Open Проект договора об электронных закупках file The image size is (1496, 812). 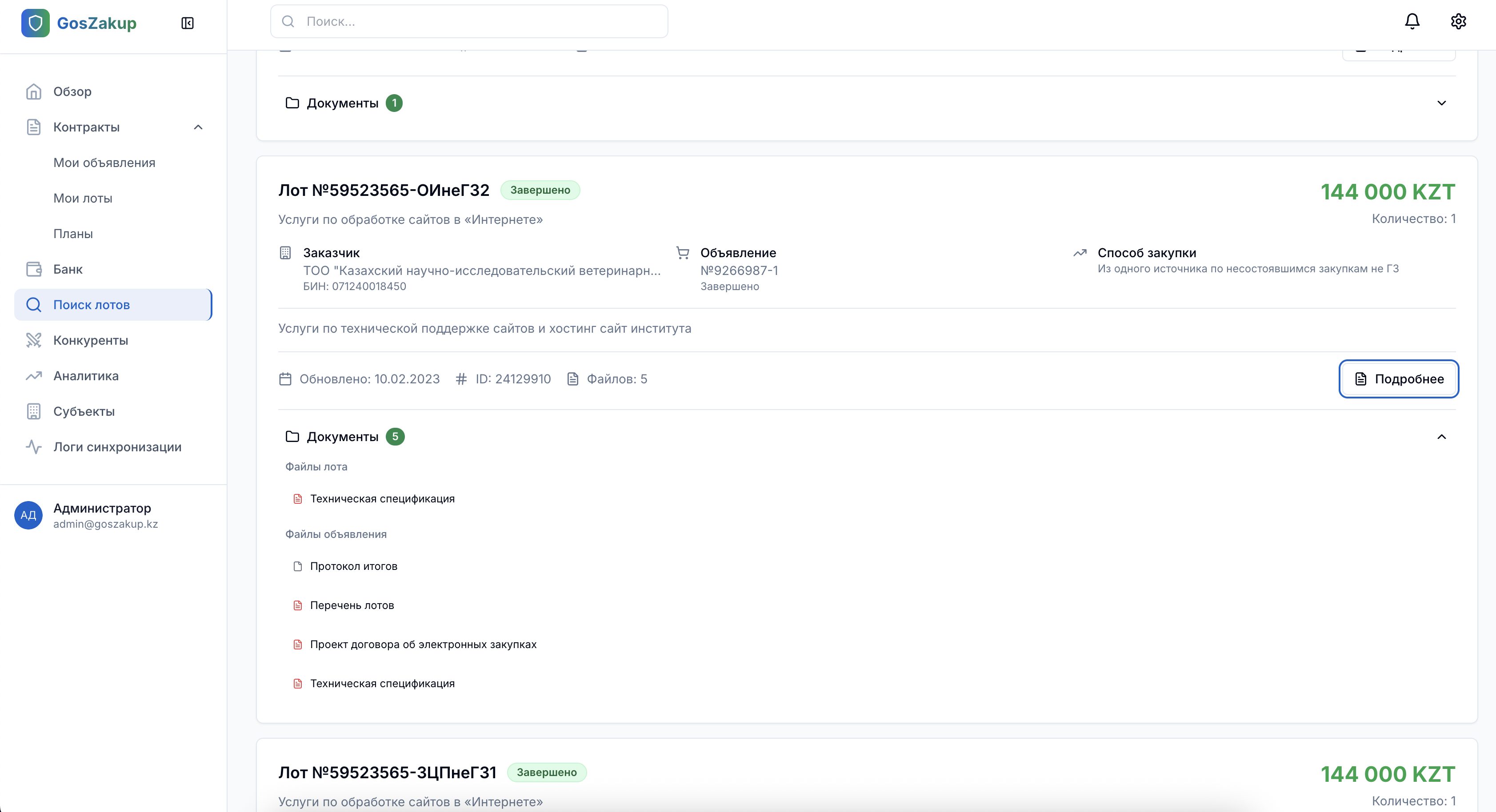click(423, 644)
